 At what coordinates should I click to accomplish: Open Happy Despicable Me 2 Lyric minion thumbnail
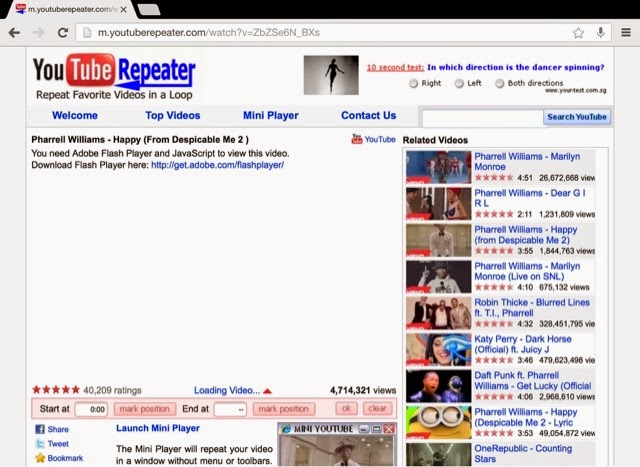click(x=438, y=423)
